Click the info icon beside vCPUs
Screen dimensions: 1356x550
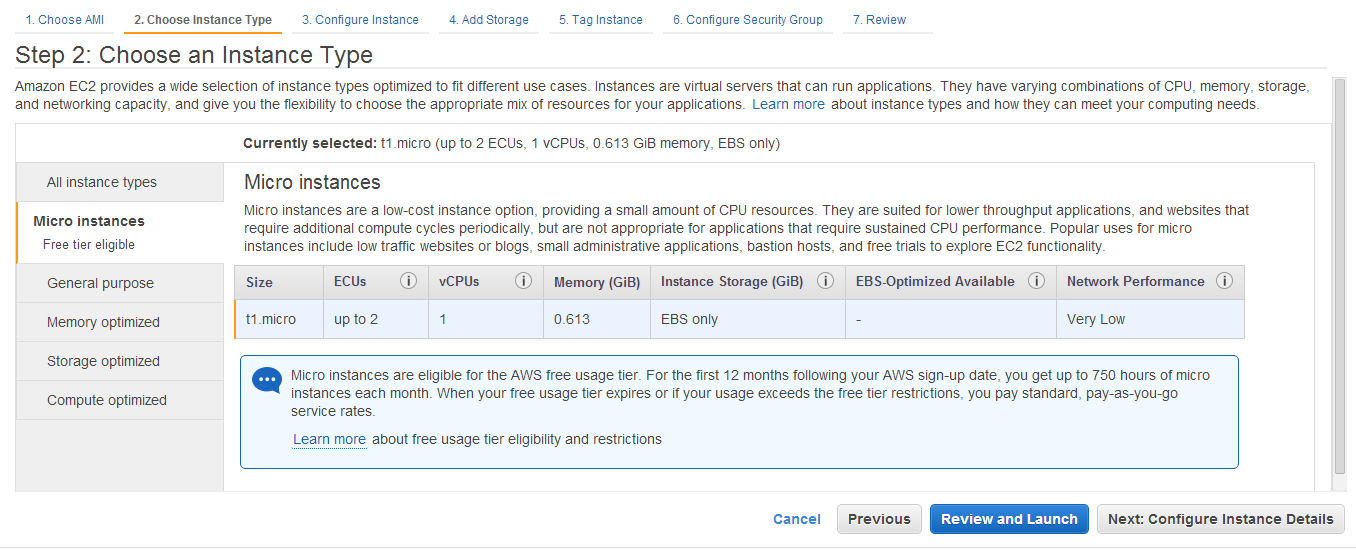(x=523, y=281)
